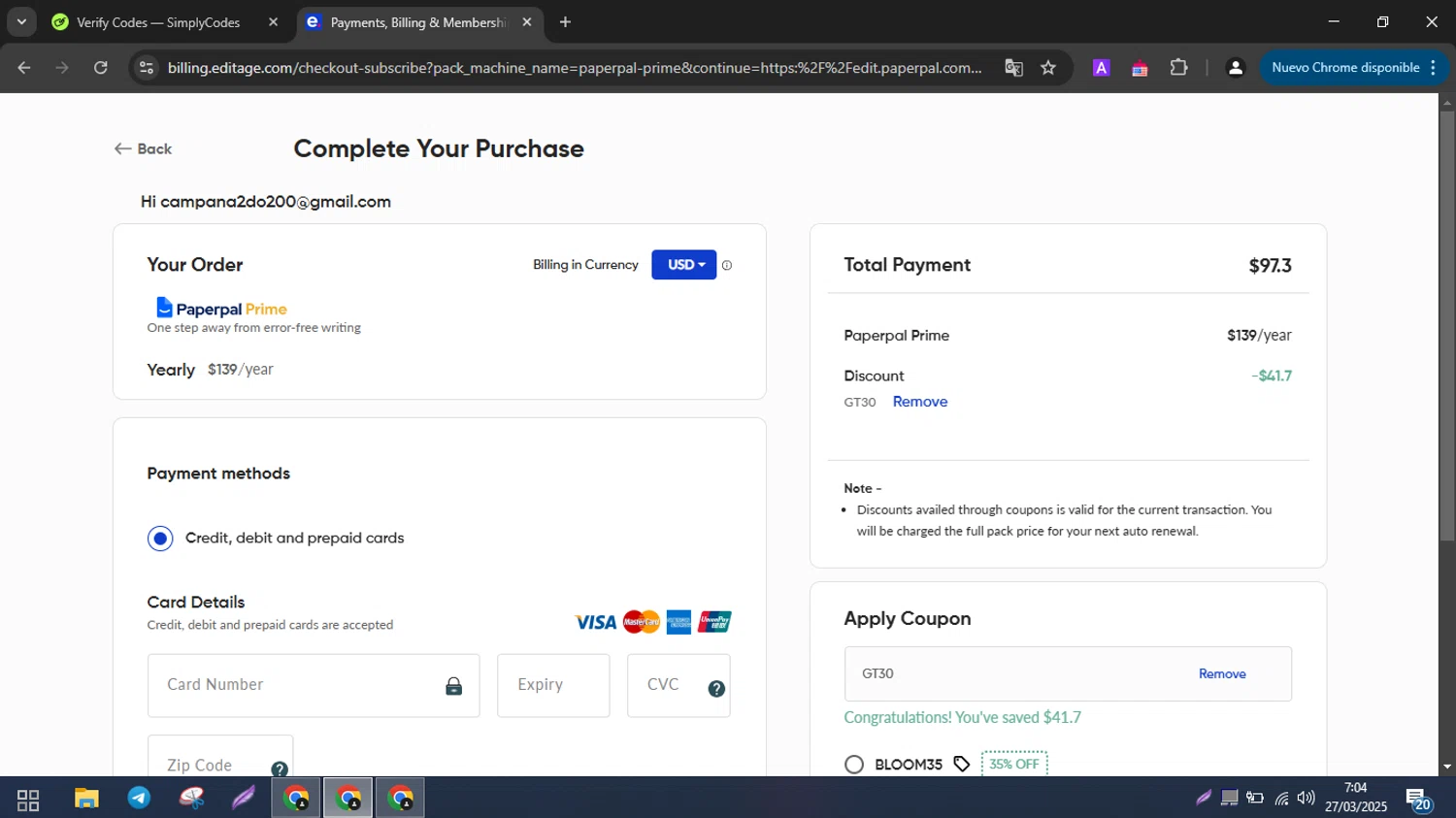Screen dimensions: 1456x818
Task: Switch to the Verify Codes — SimplyCodes tab
Action: (158, 22)
